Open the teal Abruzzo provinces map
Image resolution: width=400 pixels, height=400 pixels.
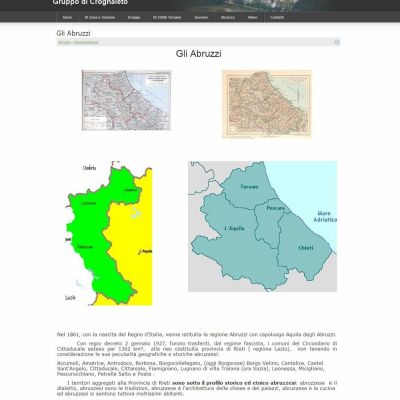tap(263, 226)
